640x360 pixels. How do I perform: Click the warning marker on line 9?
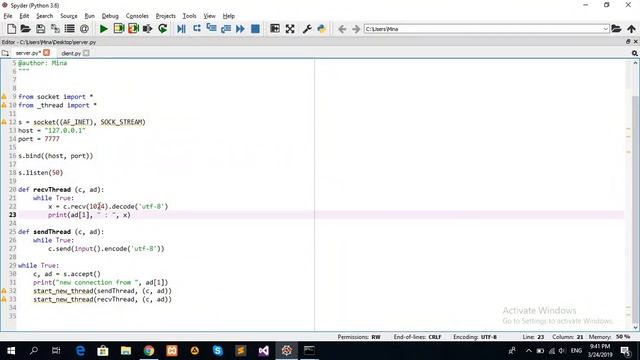click(4, 97)
